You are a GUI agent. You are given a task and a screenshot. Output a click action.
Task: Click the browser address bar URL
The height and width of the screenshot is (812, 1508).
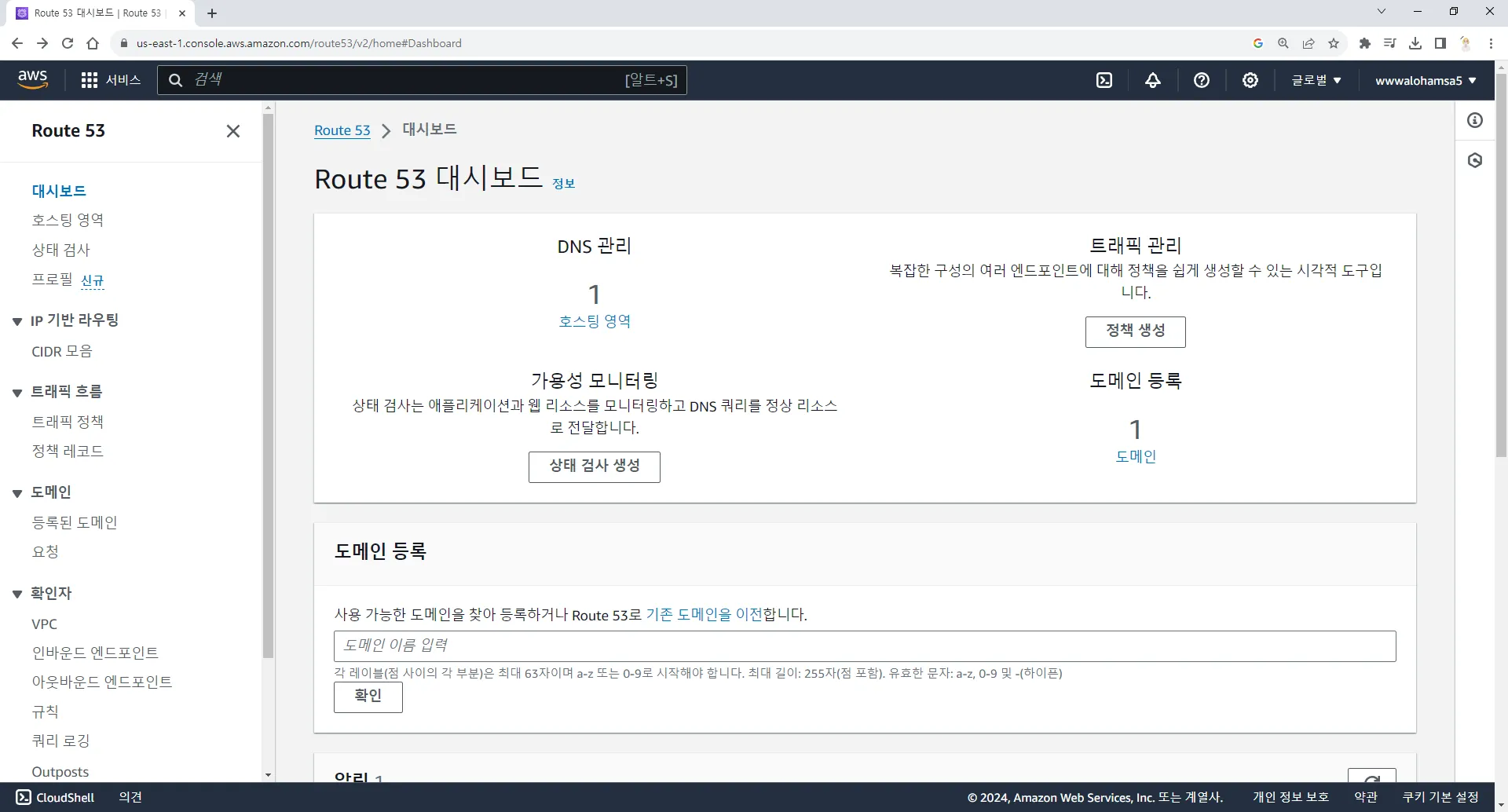point(298,43)
